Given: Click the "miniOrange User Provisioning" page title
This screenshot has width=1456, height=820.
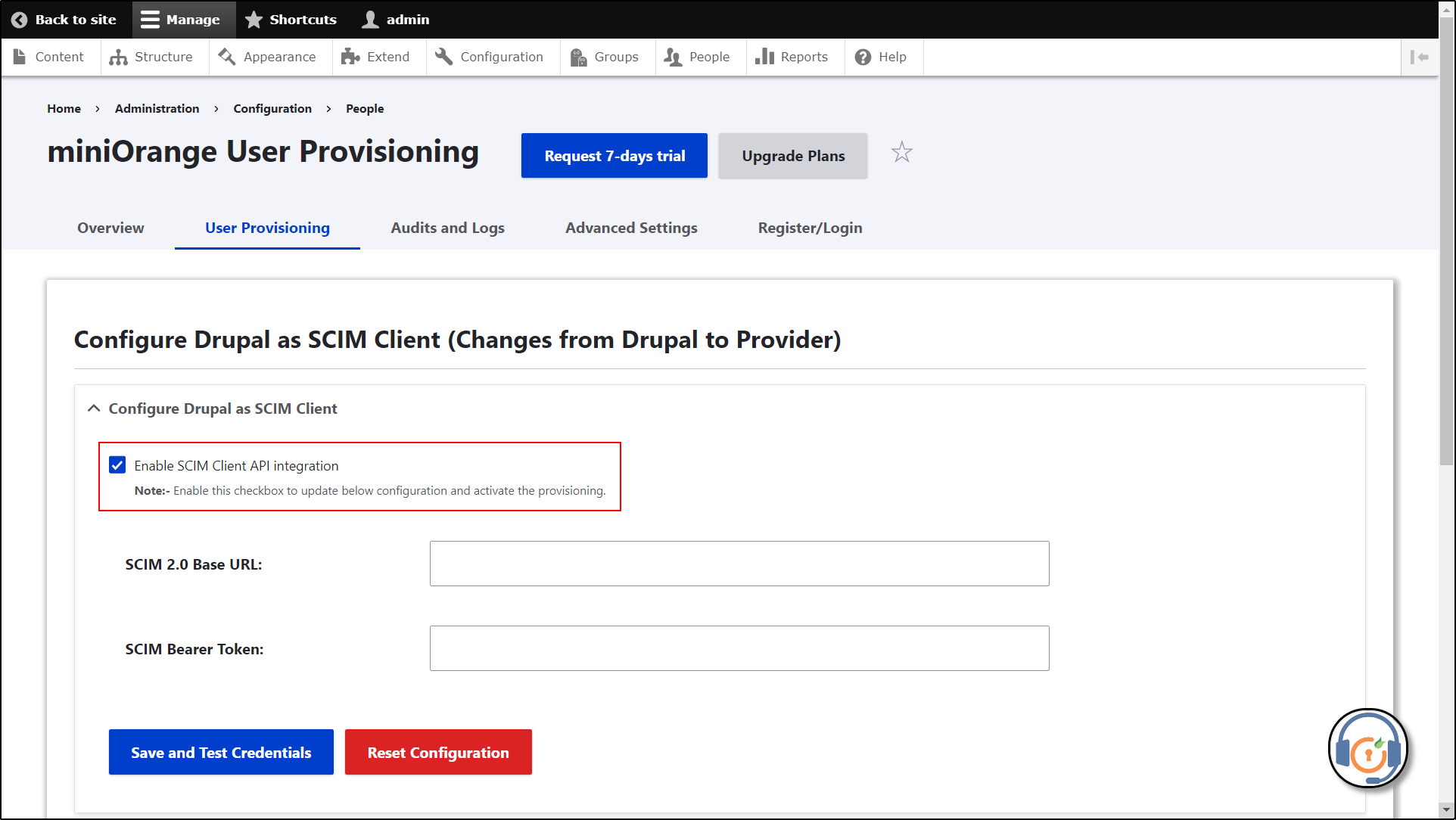Looking at the screenshot, I should [x=263, y=152].
